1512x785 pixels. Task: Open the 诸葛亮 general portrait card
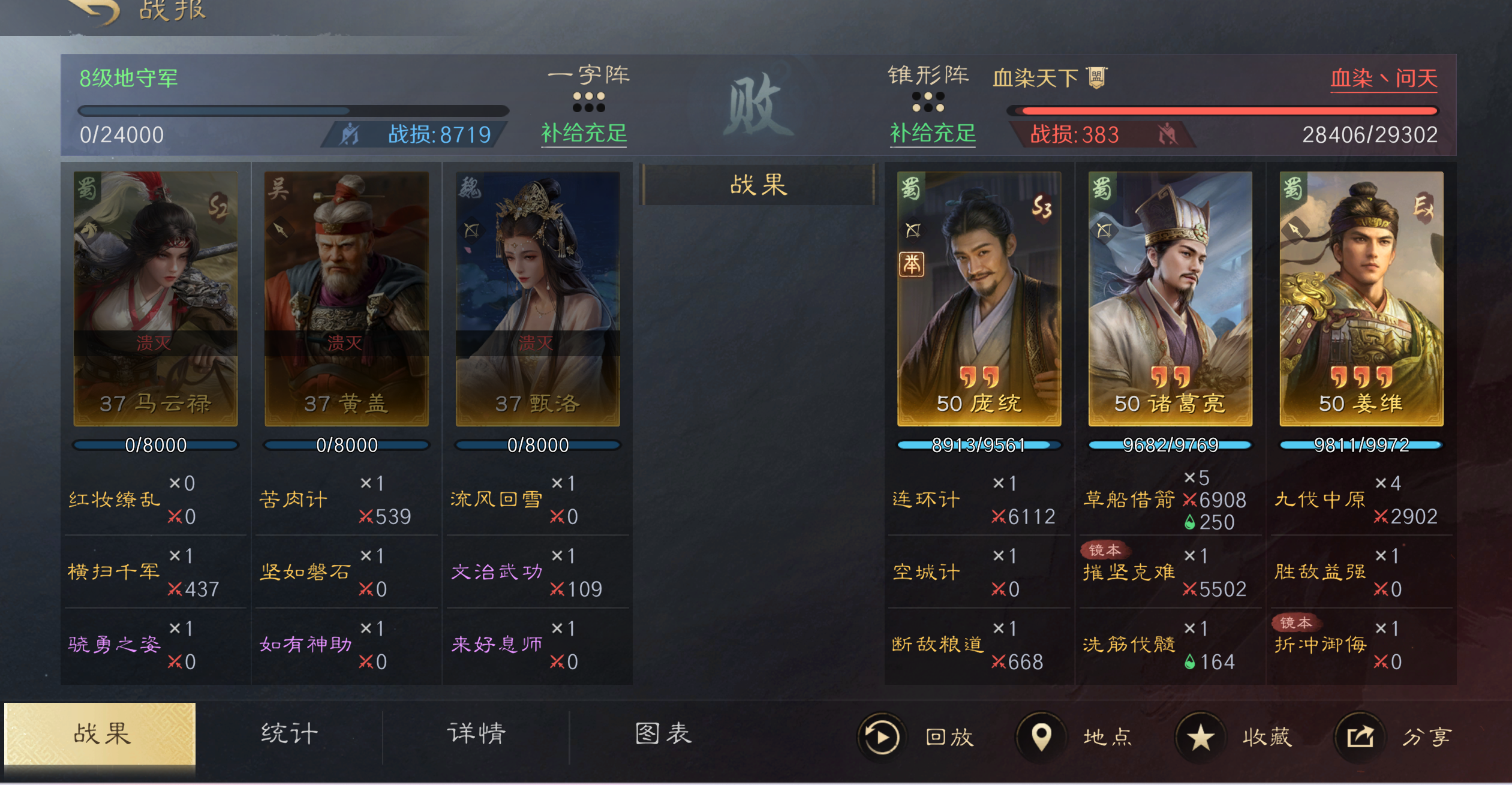click(1170, 299)
